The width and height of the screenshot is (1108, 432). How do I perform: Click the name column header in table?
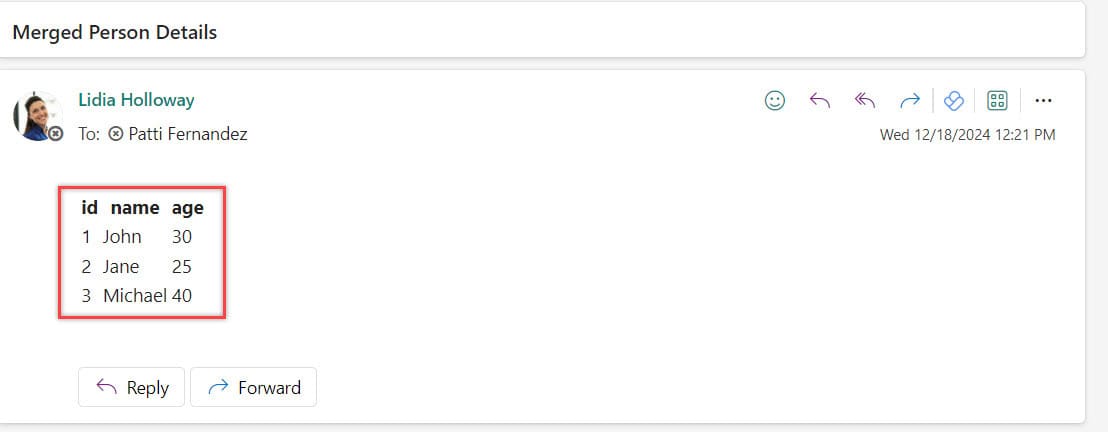coord(135,208)
